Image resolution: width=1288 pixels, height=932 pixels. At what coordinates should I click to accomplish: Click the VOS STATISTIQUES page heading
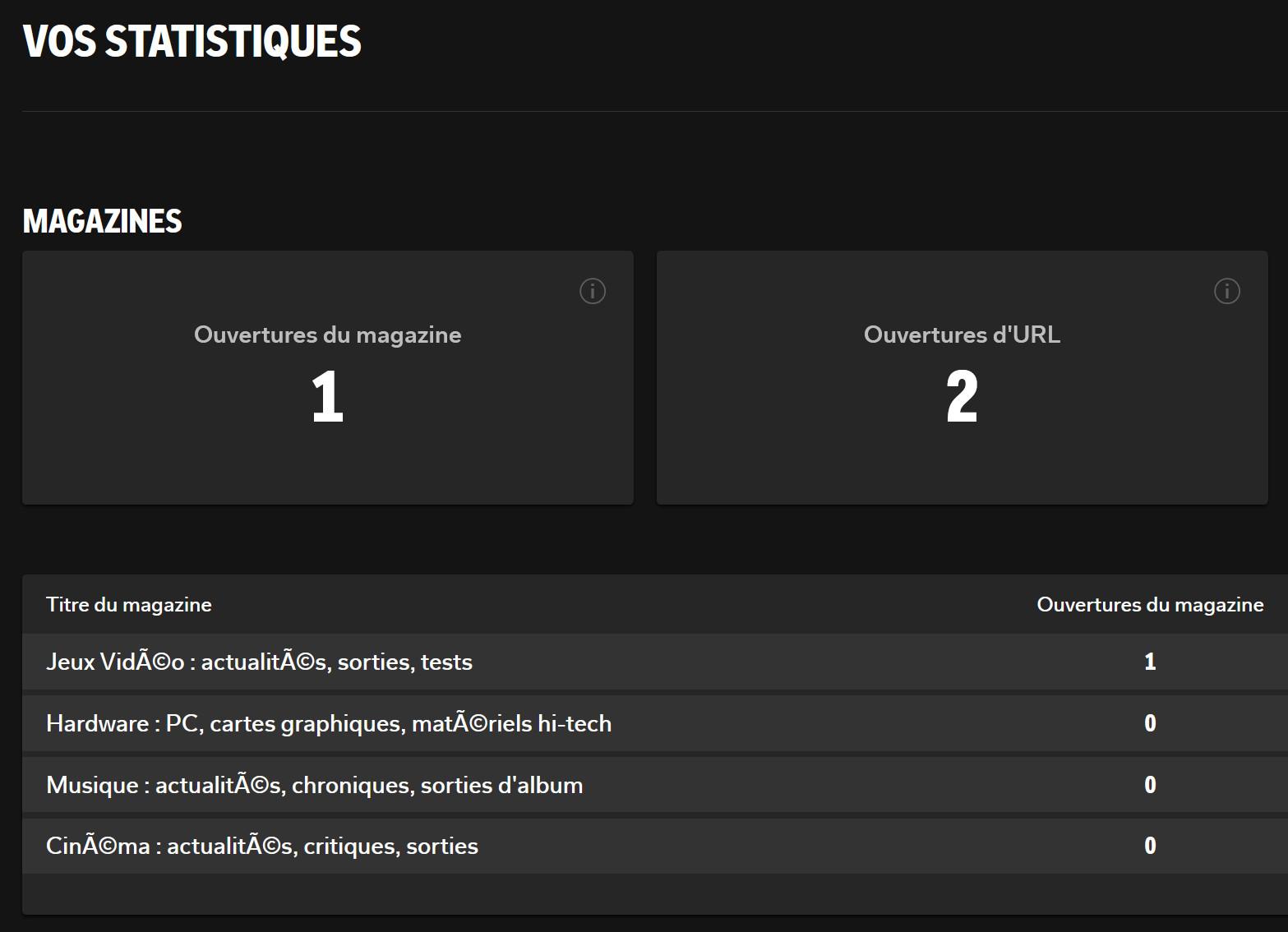tap(192, 42)
